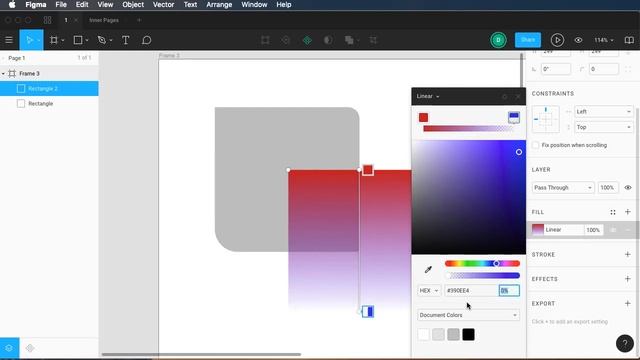Open the zoom level 114% dropdown
This screenshot has width=640, height=360.
(604, 40)
